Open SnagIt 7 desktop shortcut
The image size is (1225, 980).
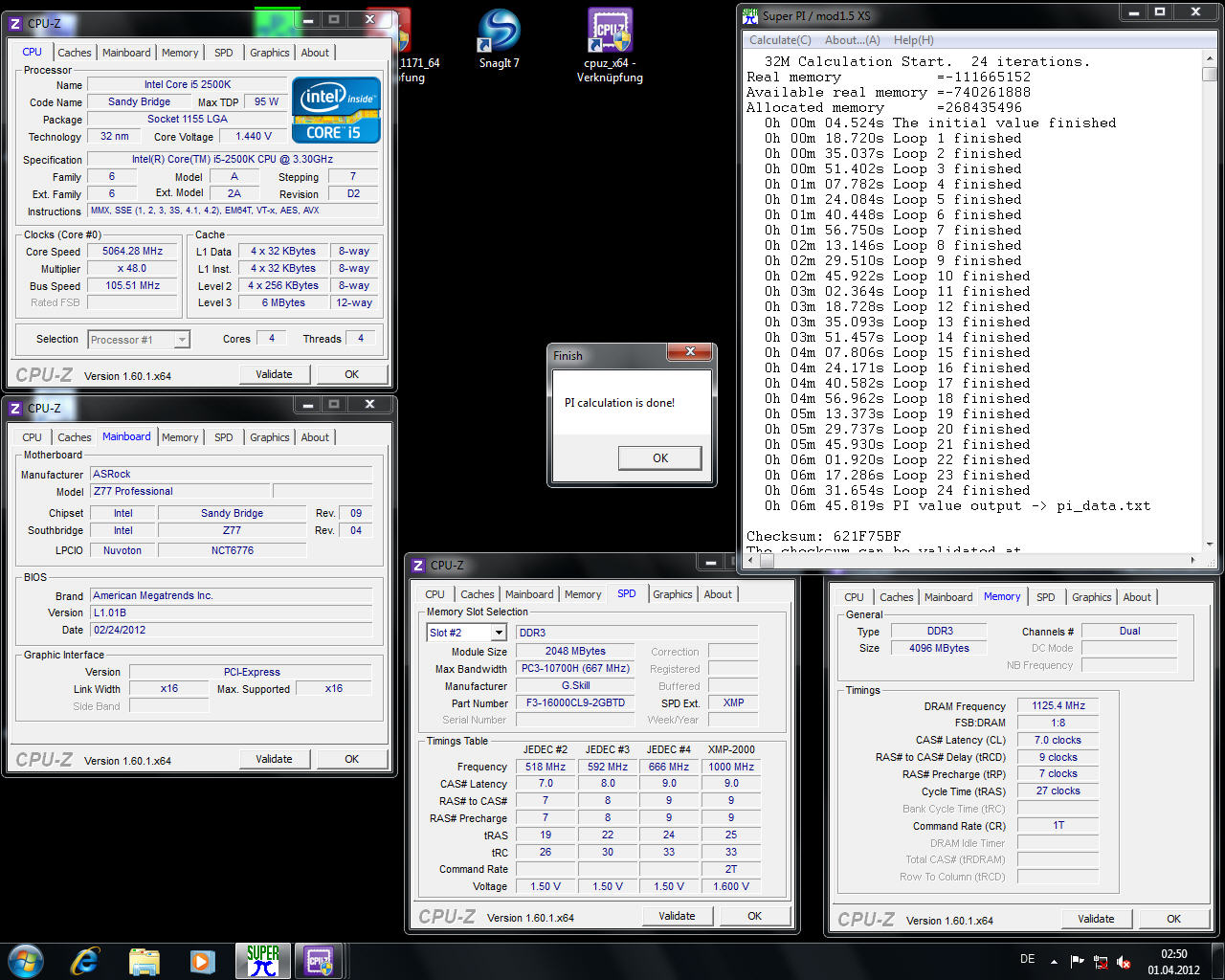tap(499, 39)
